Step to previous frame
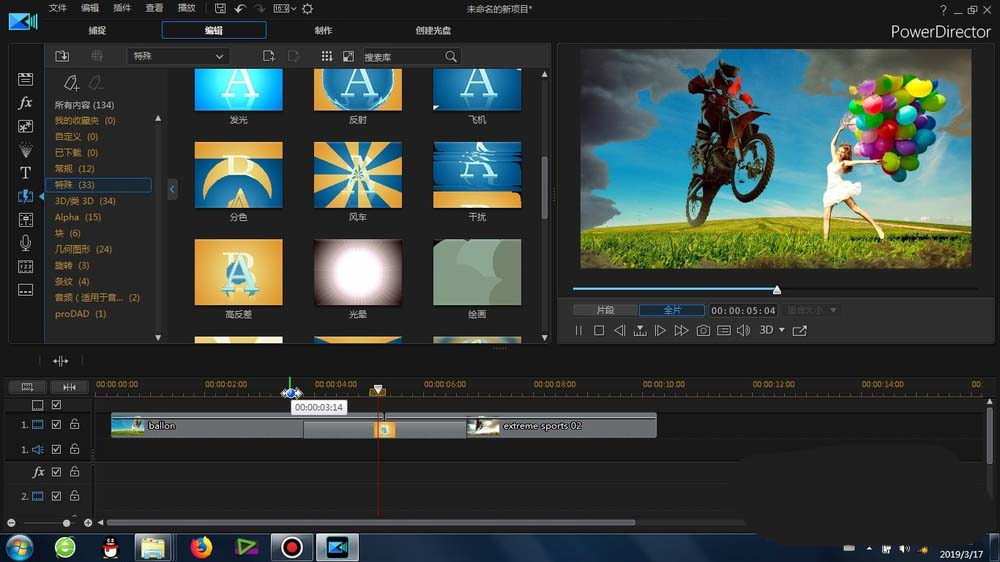The height and width of the screenshot is (562, 1000). [x=619, y=330]
